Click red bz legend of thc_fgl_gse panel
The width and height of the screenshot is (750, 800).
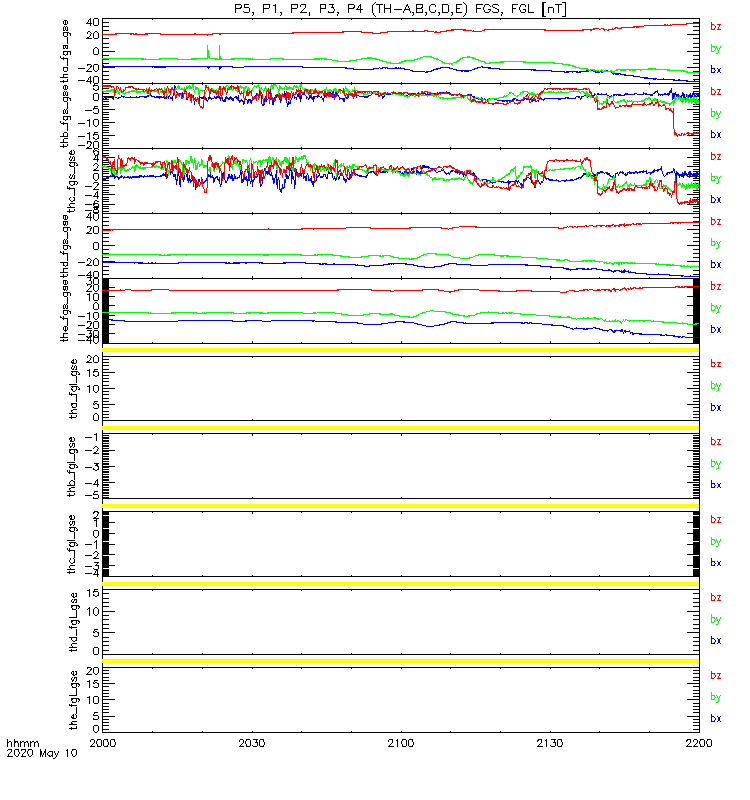(716, 519)
